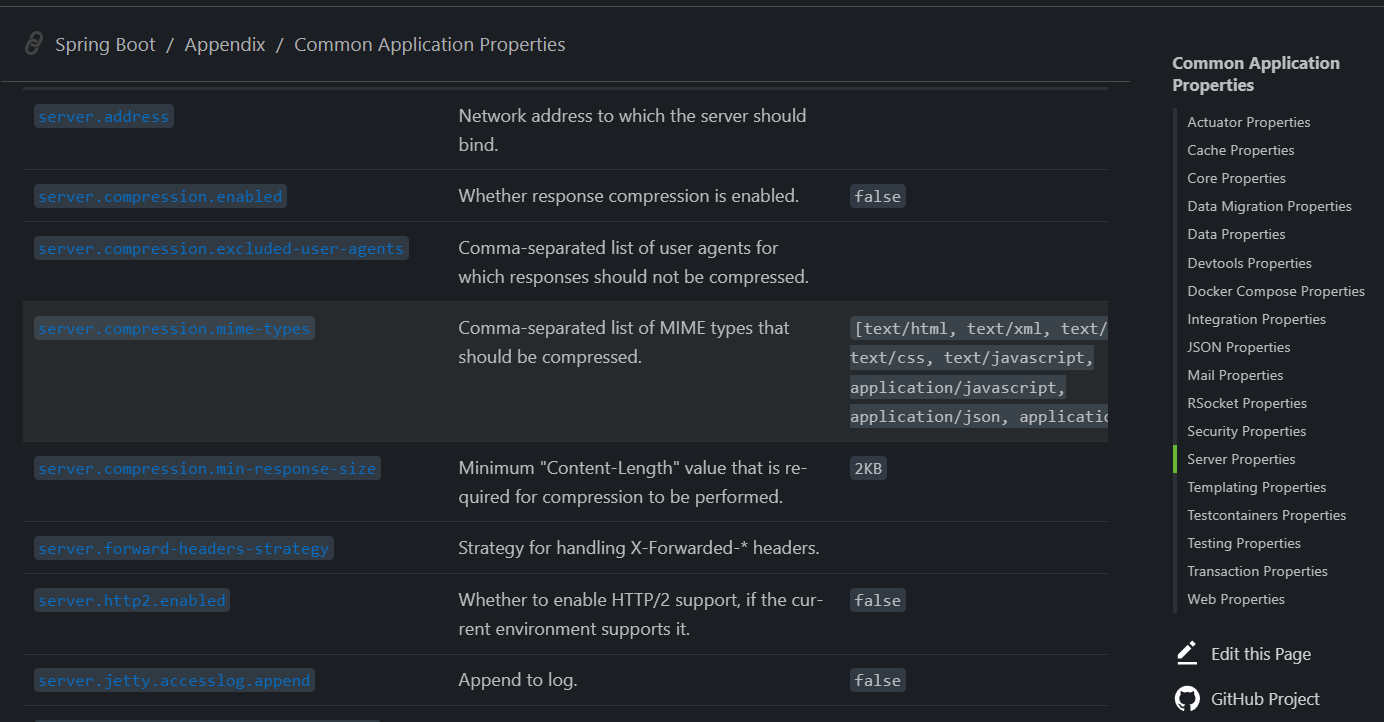The image size is (1384, 722).
Task: Open Security Properties sidebar entry
Action: coord(1246,431)
